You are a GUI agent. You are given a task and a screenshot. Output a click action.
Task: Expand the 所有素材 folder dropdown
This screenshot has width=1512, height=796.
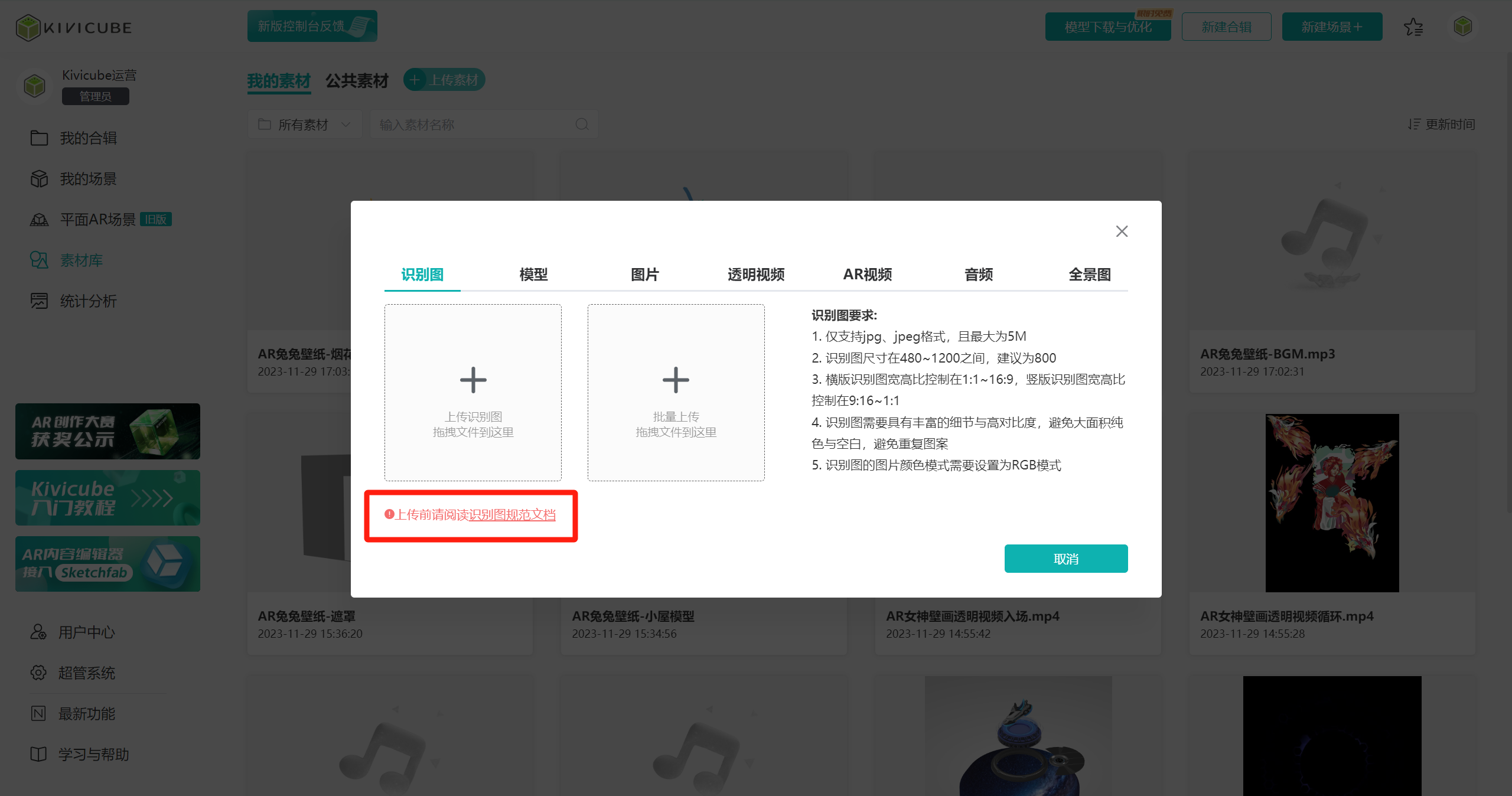304,125
